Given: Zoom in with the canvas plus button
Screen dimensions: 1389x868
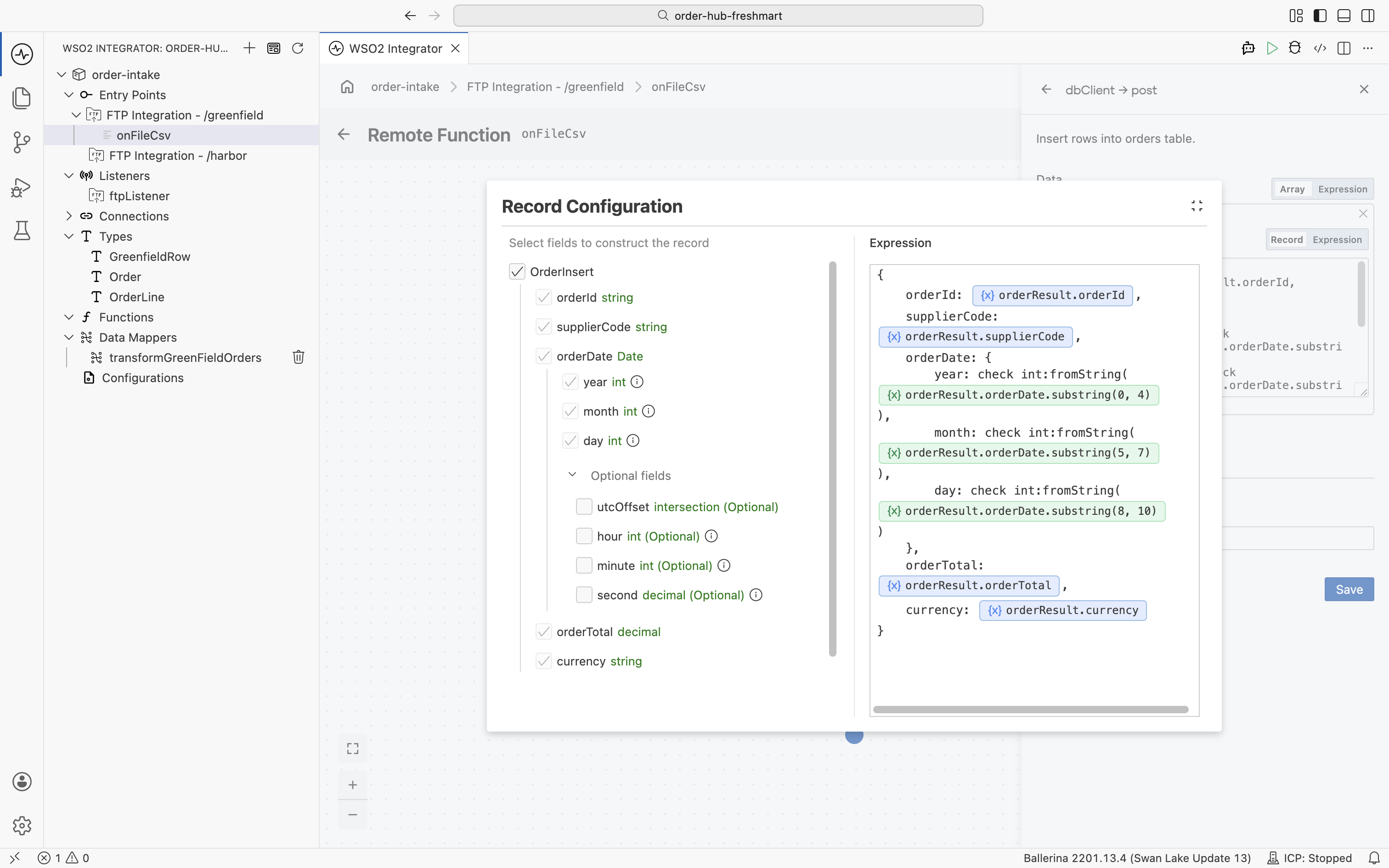Looking at the screenshot, I should point(352,785).
